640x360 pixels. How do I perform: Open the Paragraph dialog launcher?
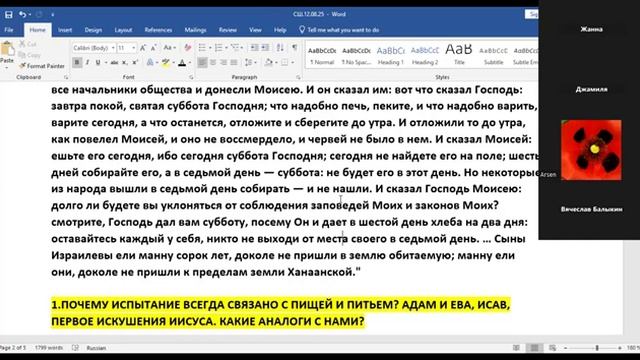pos(298,77)
